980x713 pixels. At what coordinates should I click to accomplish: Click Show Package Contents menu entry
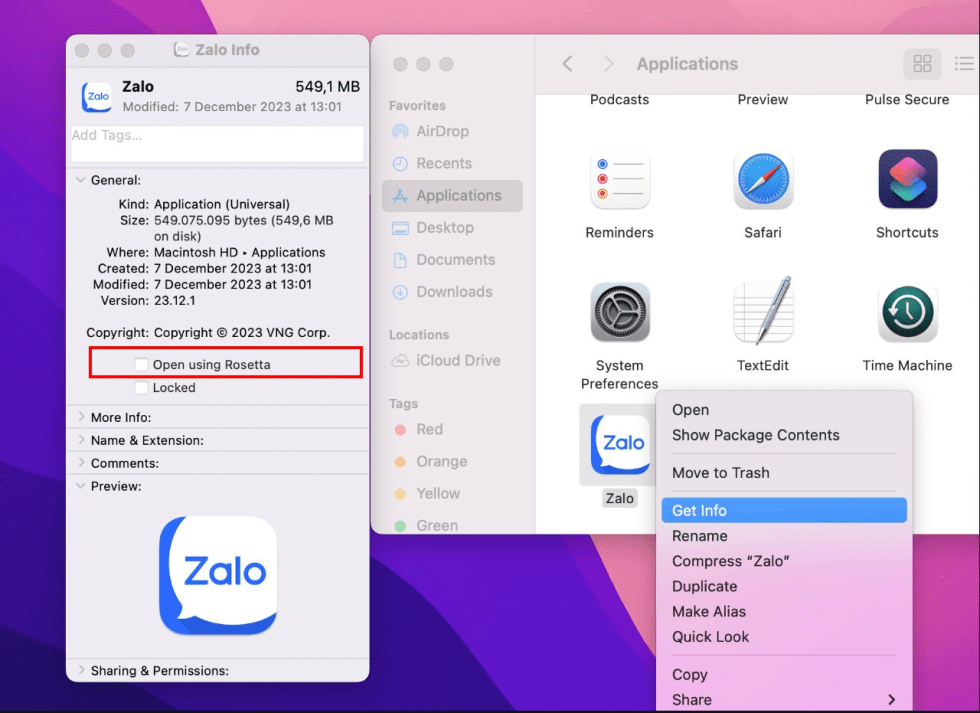(755, 435)
